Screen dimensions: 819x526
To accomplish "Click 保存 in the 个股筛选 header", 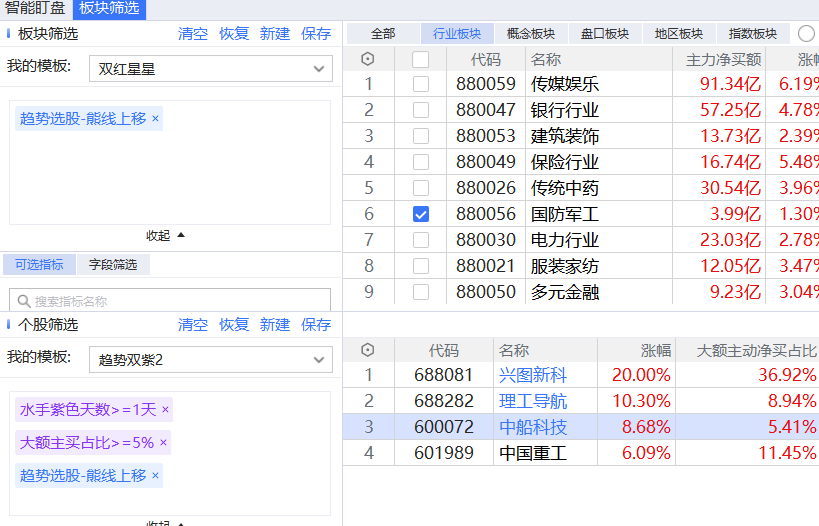I will tap(316, 325).
